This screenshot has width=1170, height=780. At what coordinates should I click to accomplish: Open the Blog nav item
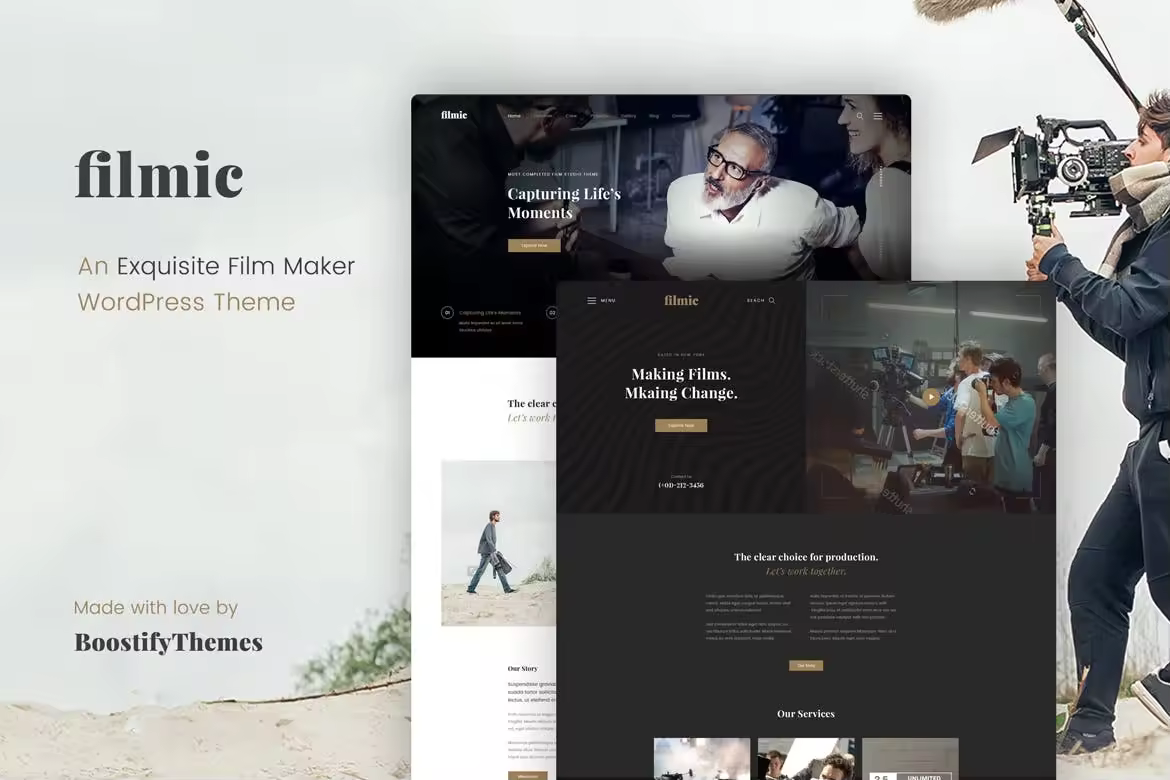654,116
